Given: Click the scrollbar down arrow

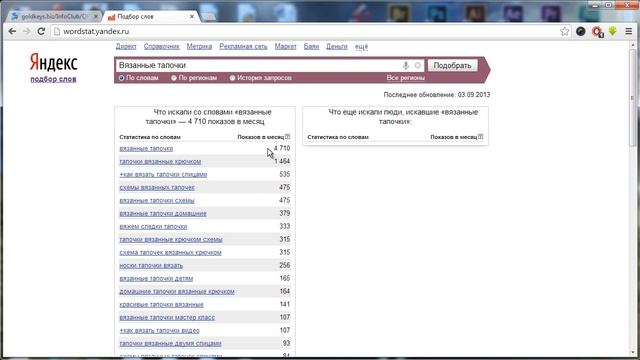Looking at the screenshot, I should tap(633, 352).
